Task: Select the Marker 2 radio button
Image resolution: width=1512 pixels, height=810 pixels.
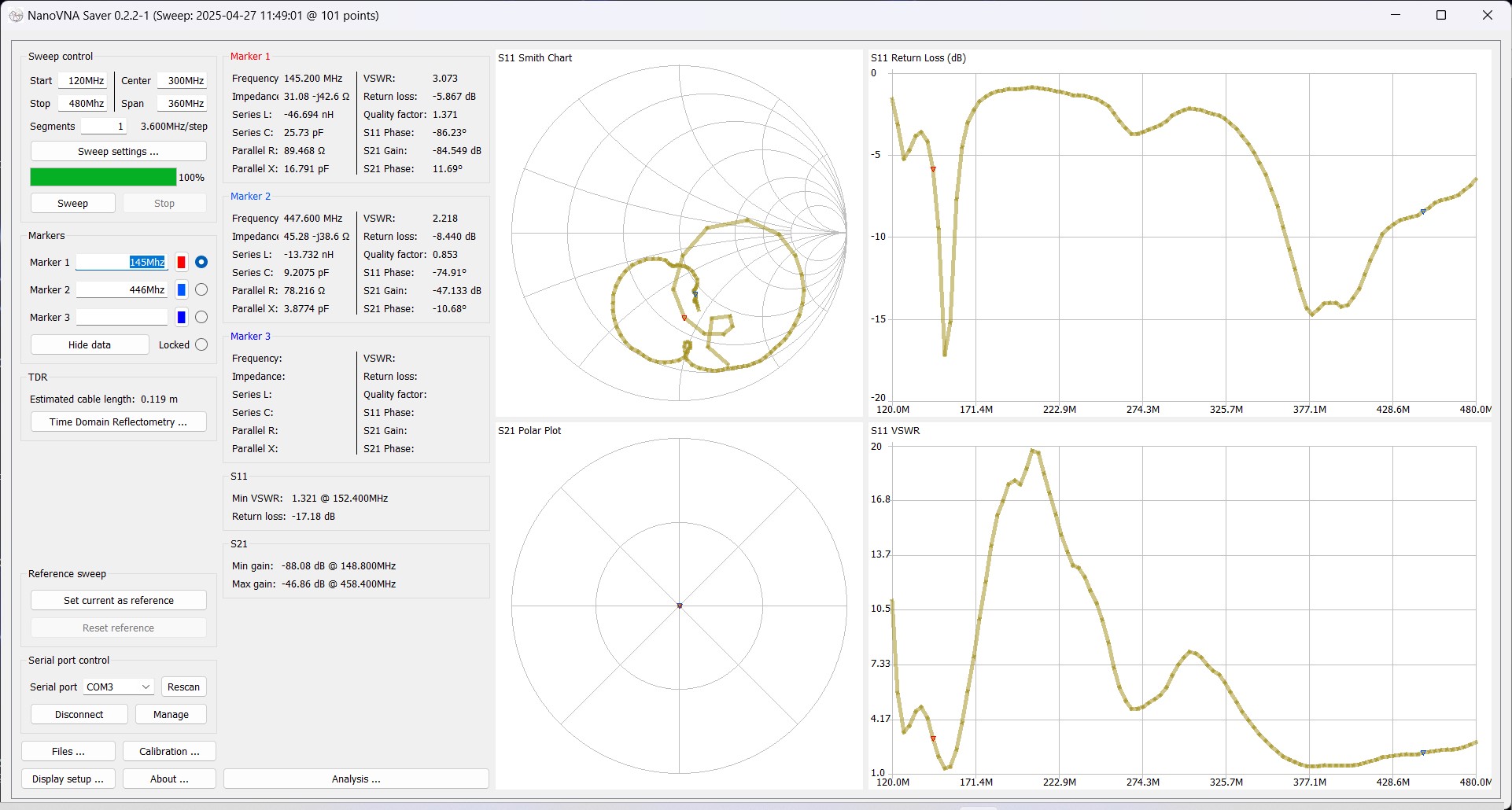Action: pyautogui.click(x=201, y=290)
